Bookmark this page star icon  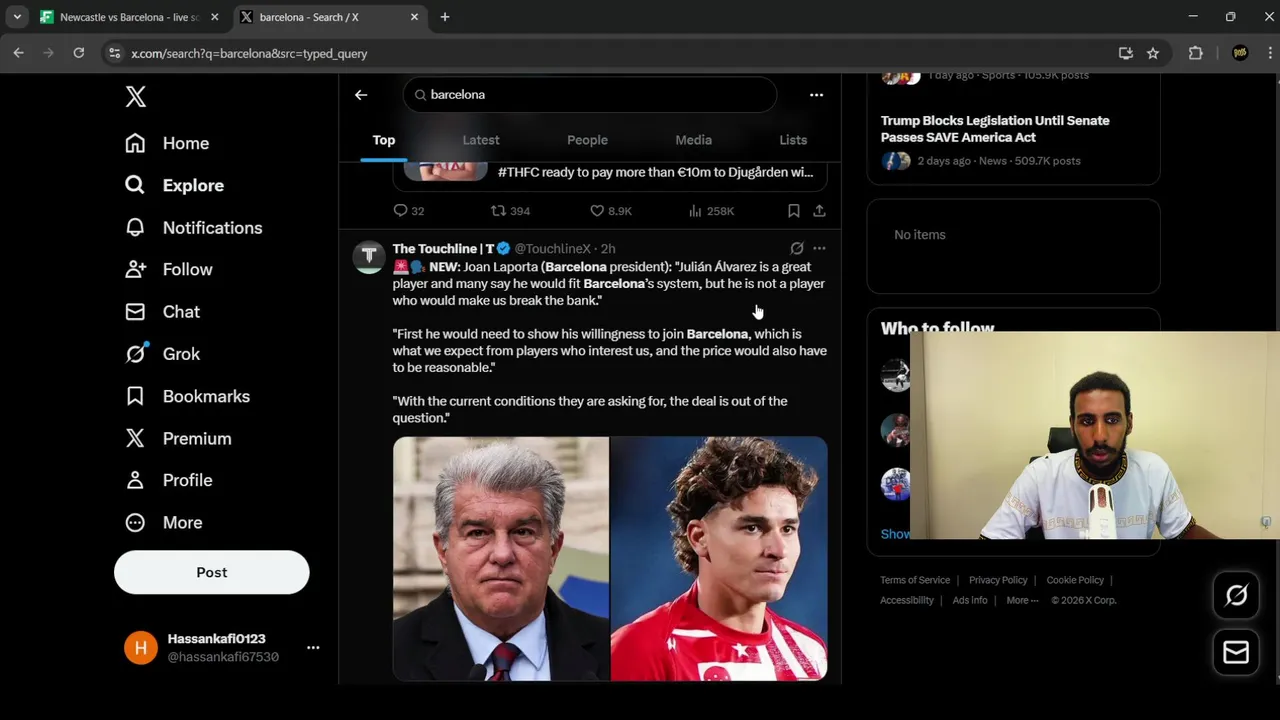pos(1153,53)
